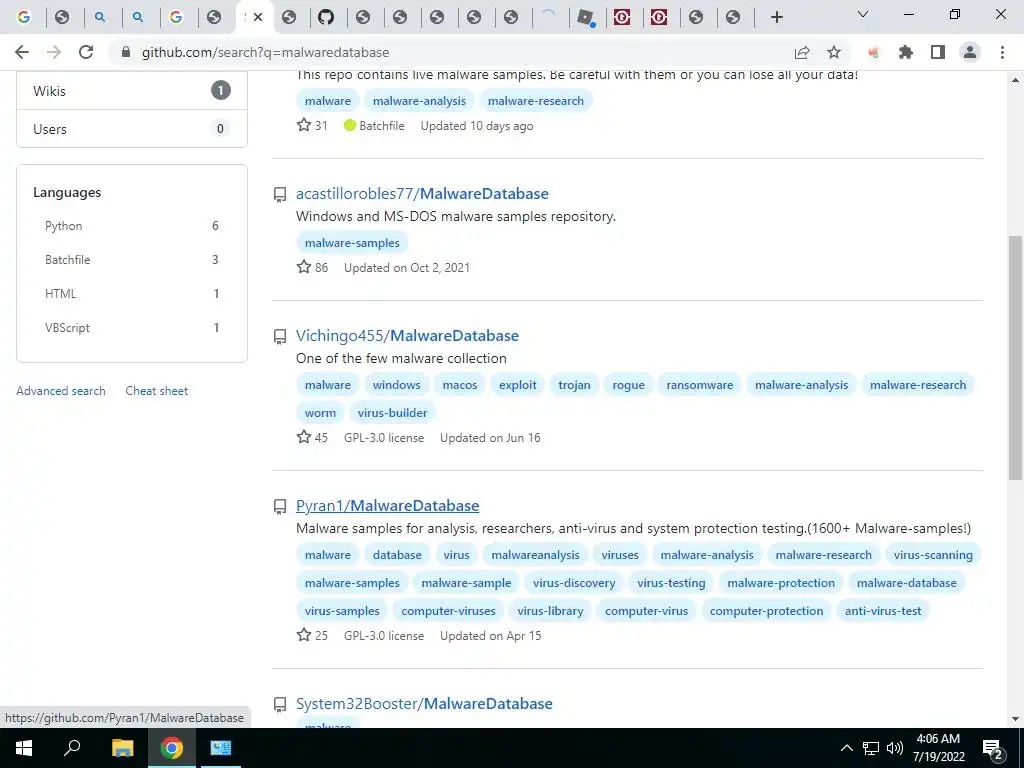
Task: Bookmark this page with the star
Action: (834, 52)
